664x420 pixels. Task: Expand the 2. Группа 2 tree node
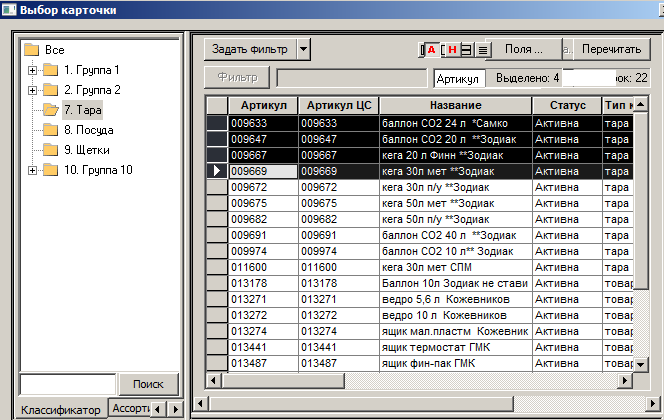click(32, 90)
